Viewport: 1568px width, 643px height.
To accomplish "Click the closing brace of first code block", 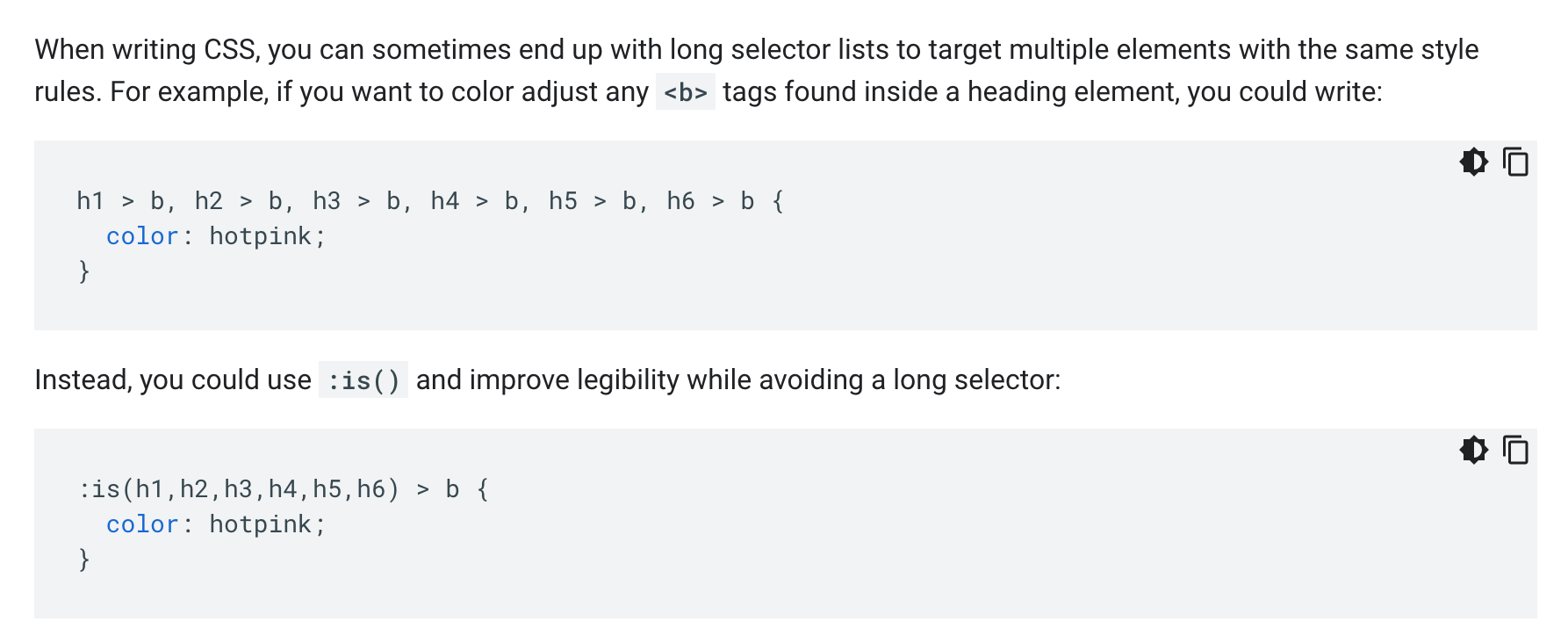I will (x=84, y=271).
